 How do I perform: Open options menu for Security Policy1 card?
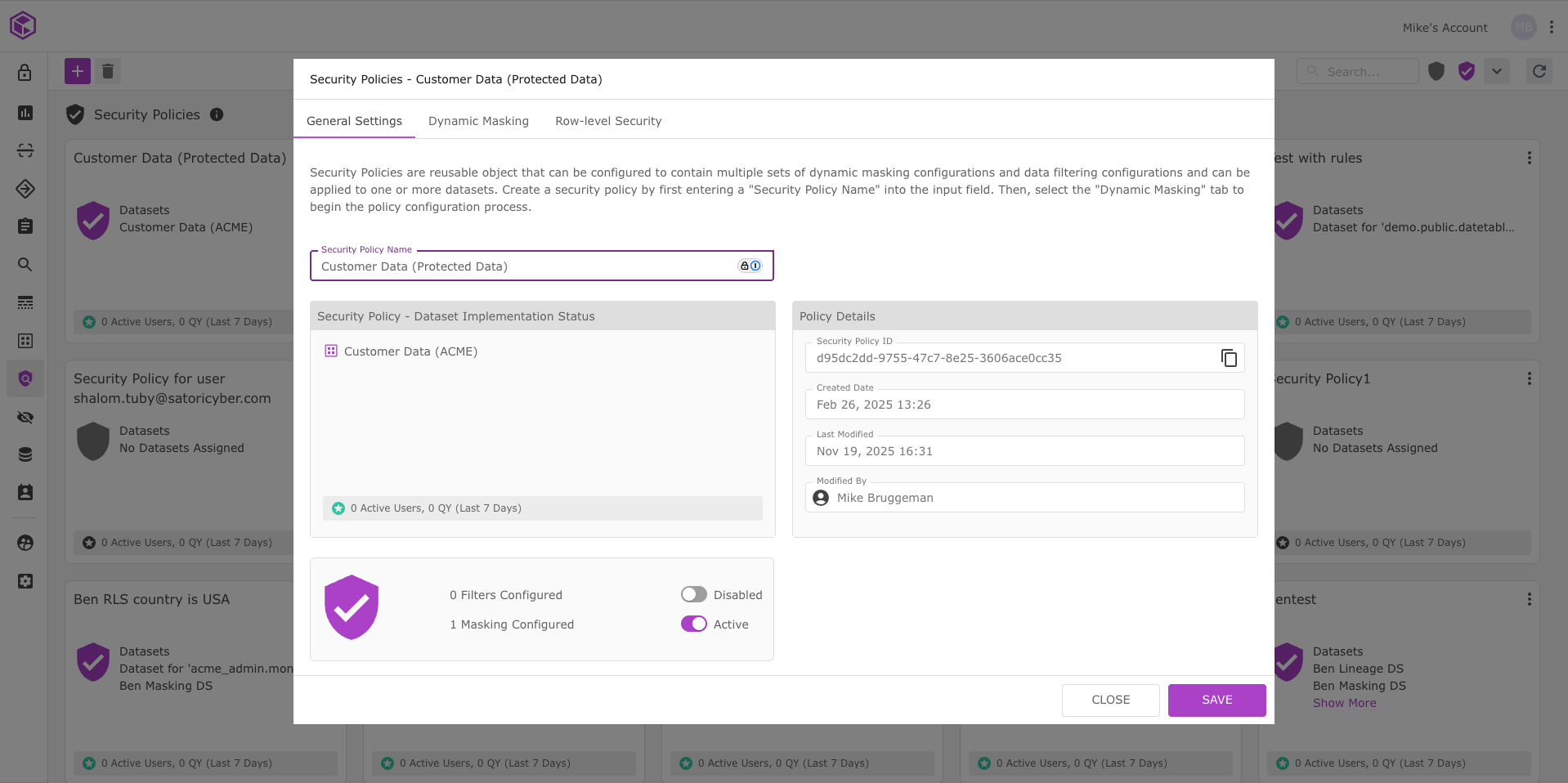point(1529,378)
